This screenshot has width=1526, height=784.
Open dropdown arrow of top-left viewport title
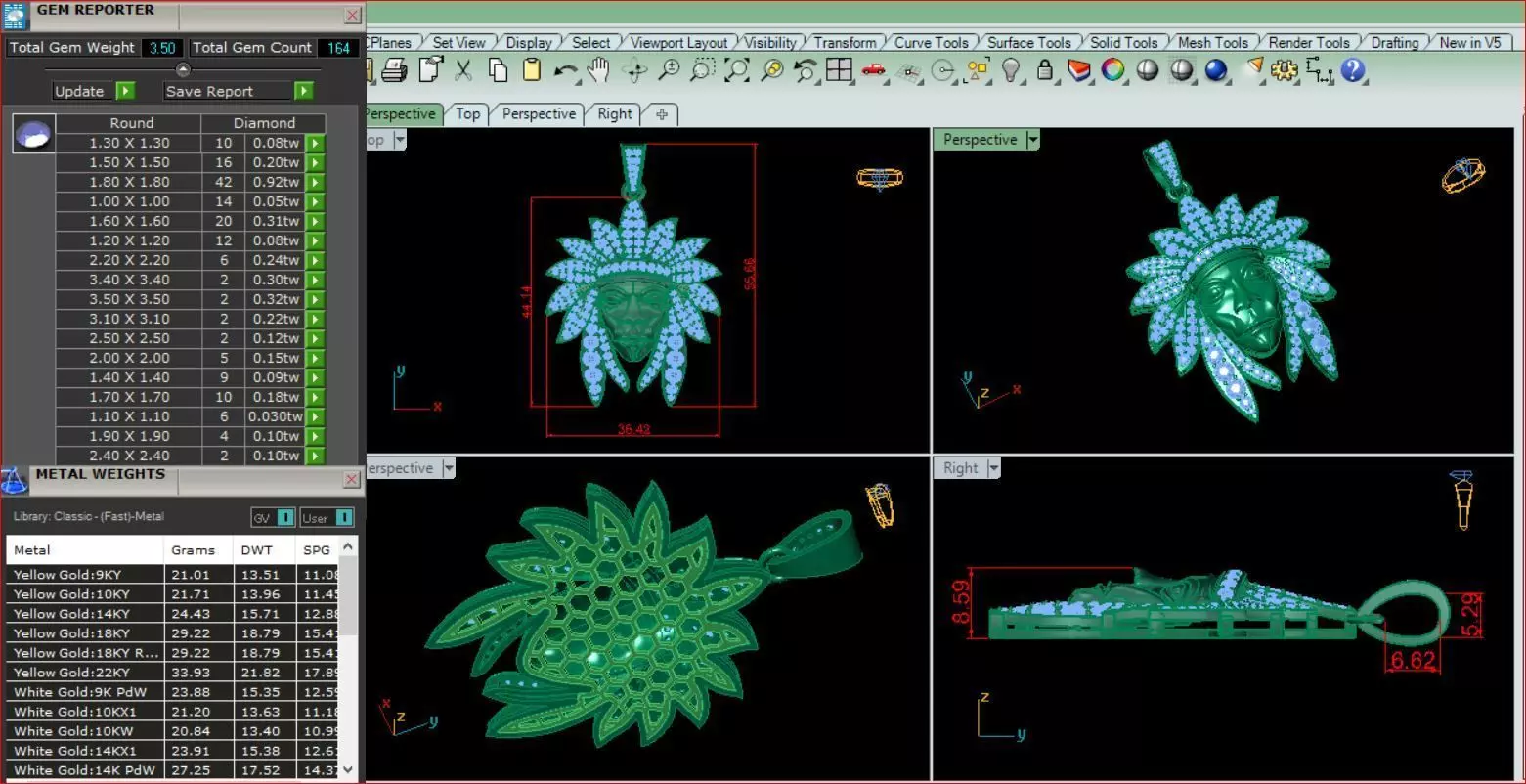click(x=398, y=140)
